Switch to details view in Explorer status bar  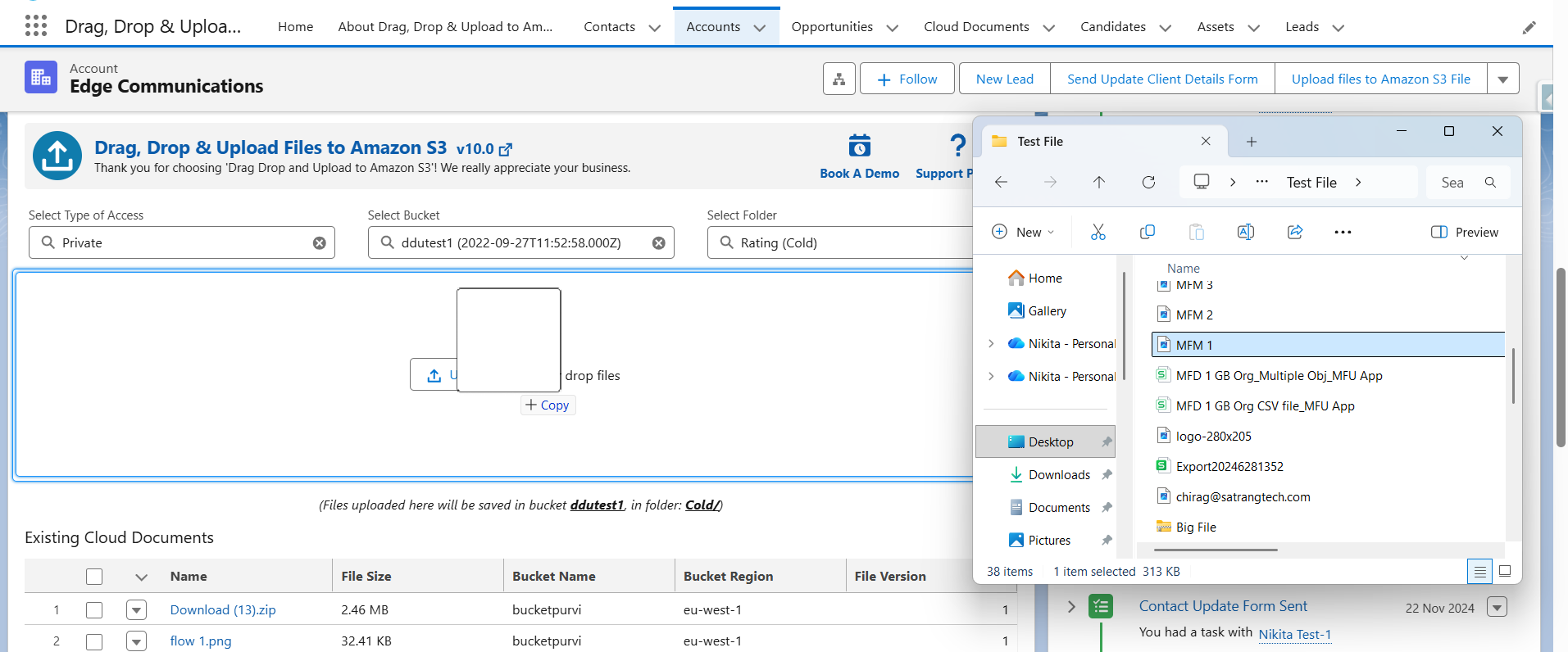(1479, 572)
